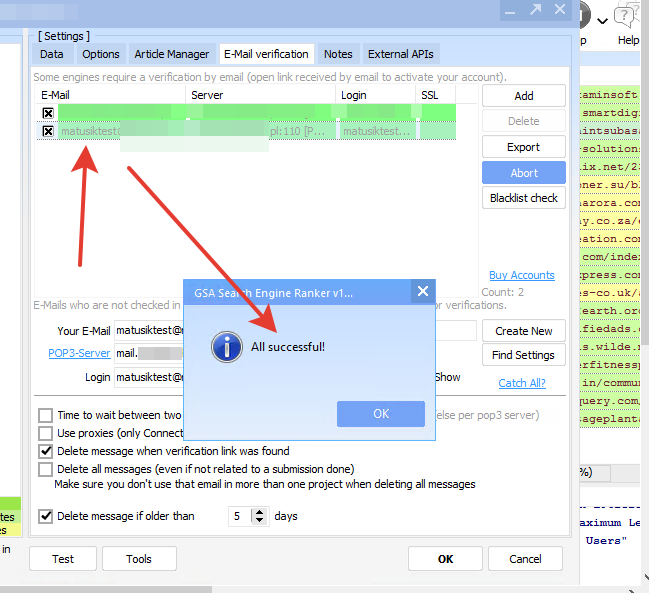Run the Blacklist check
Viewport: 649px width, 593px height.
pyautogui.click(x=524, y=198)
